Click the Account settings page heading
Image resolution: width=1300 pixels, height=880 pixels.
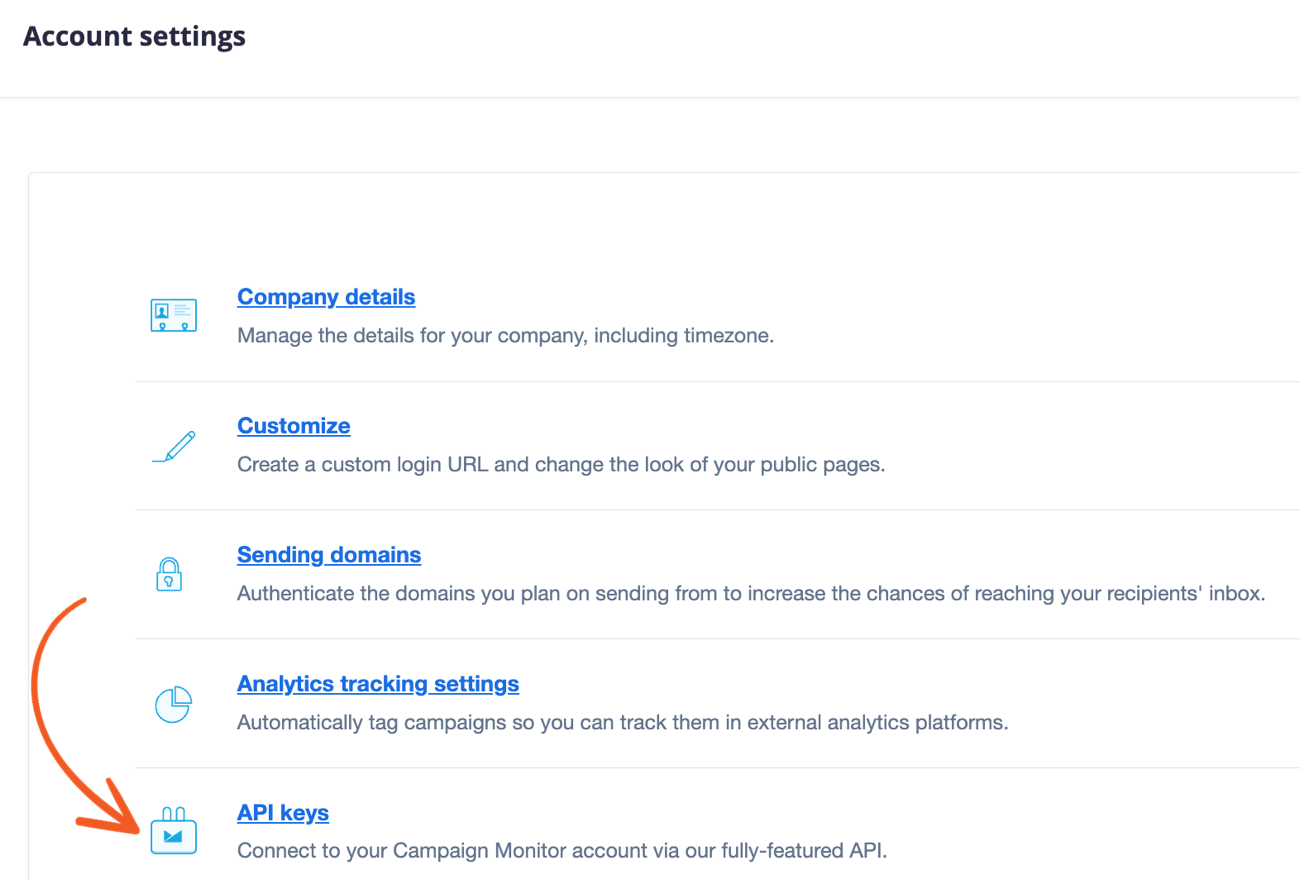tap(134, 36)
